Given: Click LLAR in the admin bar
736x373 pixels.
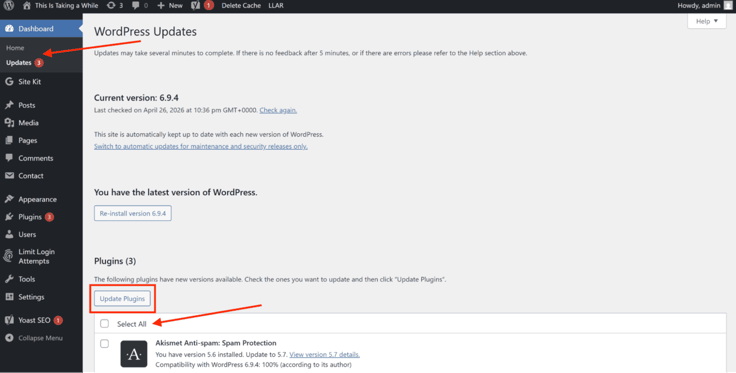Looking at the screenshot, I should (x=276, y=6).
